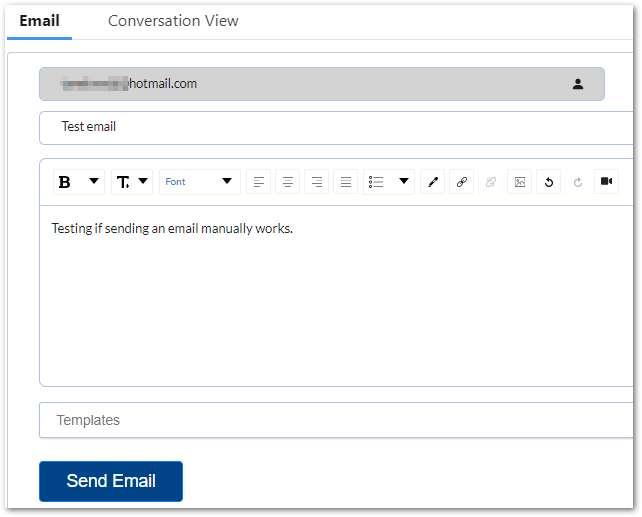Insert a bulleted list

tap(376, 182)
